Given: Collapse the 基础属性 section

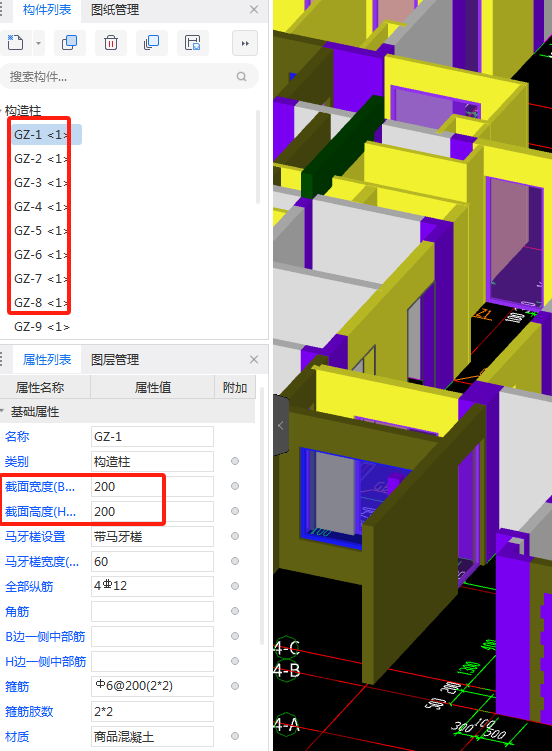Looking at the screenshot, I should click(x=2, y=411).
